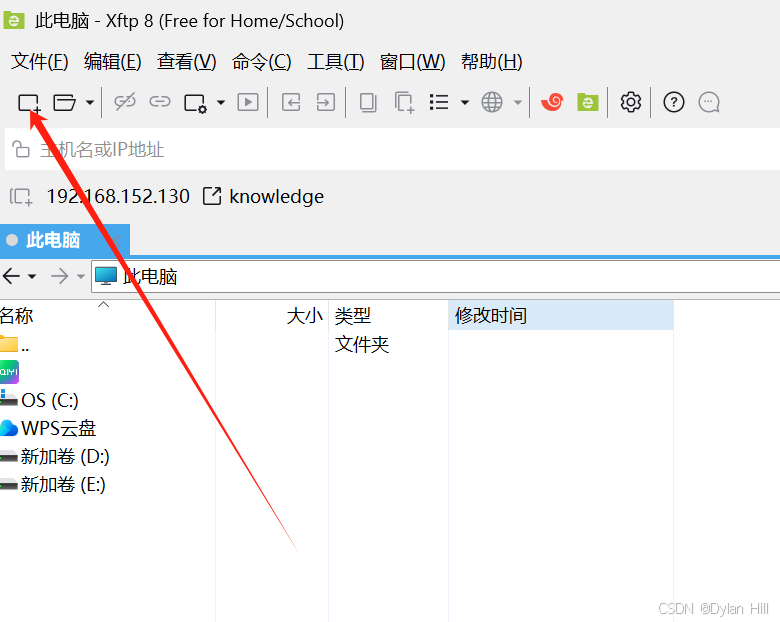Open the knowledge session shortcut
The image size is (780, 622).
click(263, 197)
